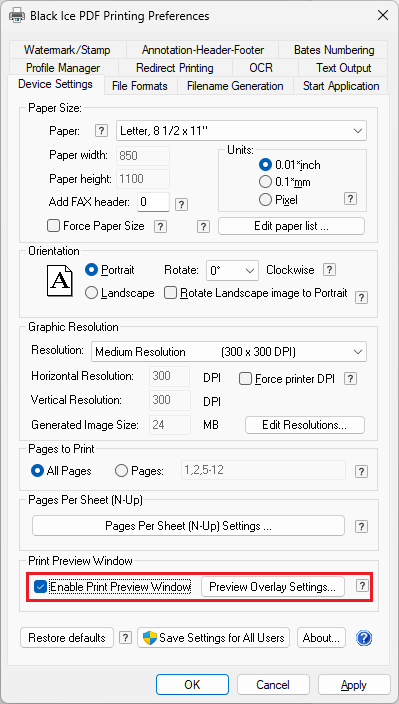Open the File Formats tab
The image size is (399, 704).
pos(140,86)
